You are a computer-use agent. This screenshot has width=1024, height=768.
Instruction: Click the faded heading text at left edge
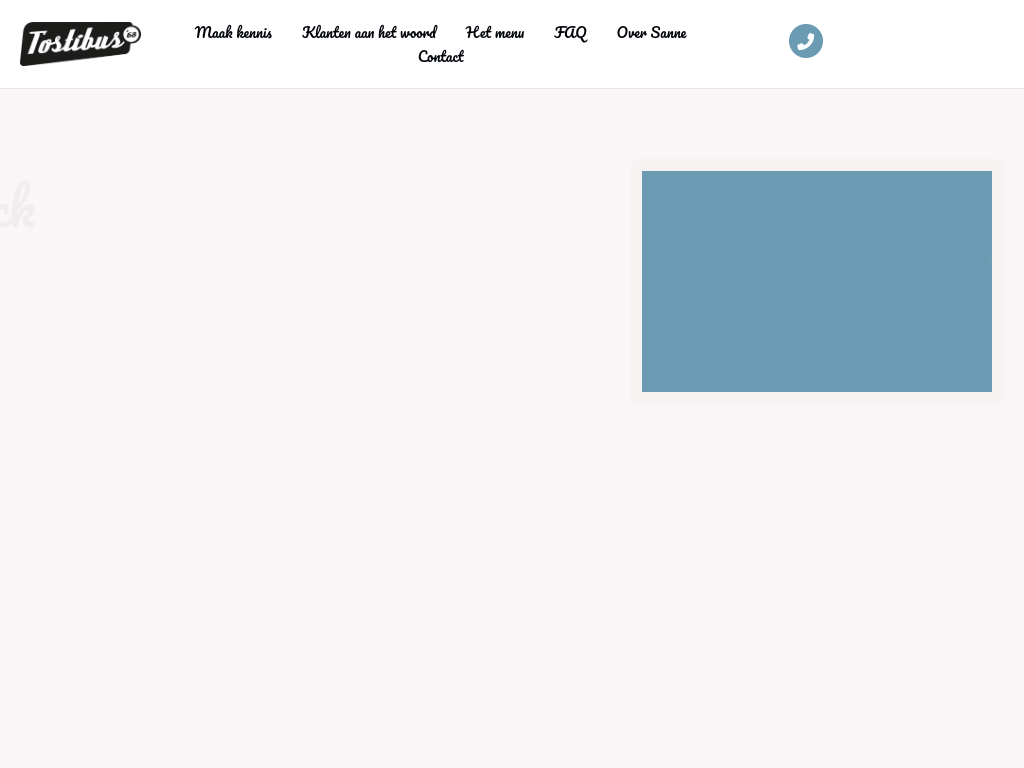(x=16, y=206)
